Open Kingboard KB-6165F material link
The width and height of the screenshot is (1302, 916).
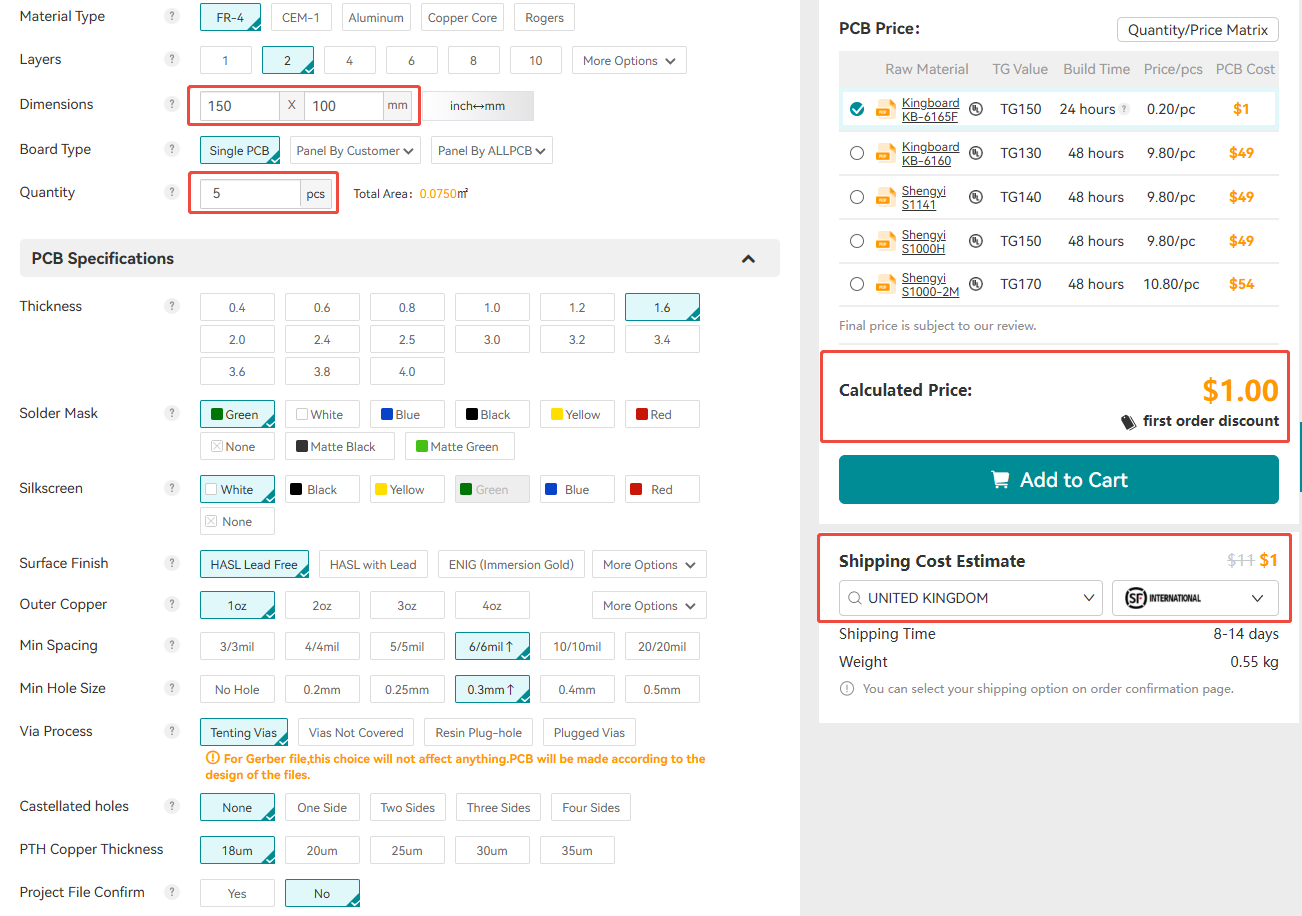point(930,109)
